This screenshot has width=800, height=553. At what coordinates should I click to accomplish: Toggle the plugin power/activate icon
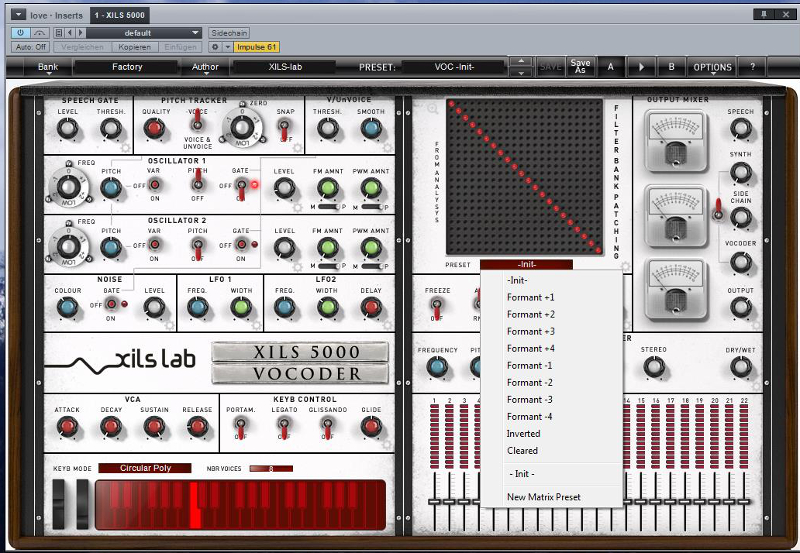[x=20, y=33]
